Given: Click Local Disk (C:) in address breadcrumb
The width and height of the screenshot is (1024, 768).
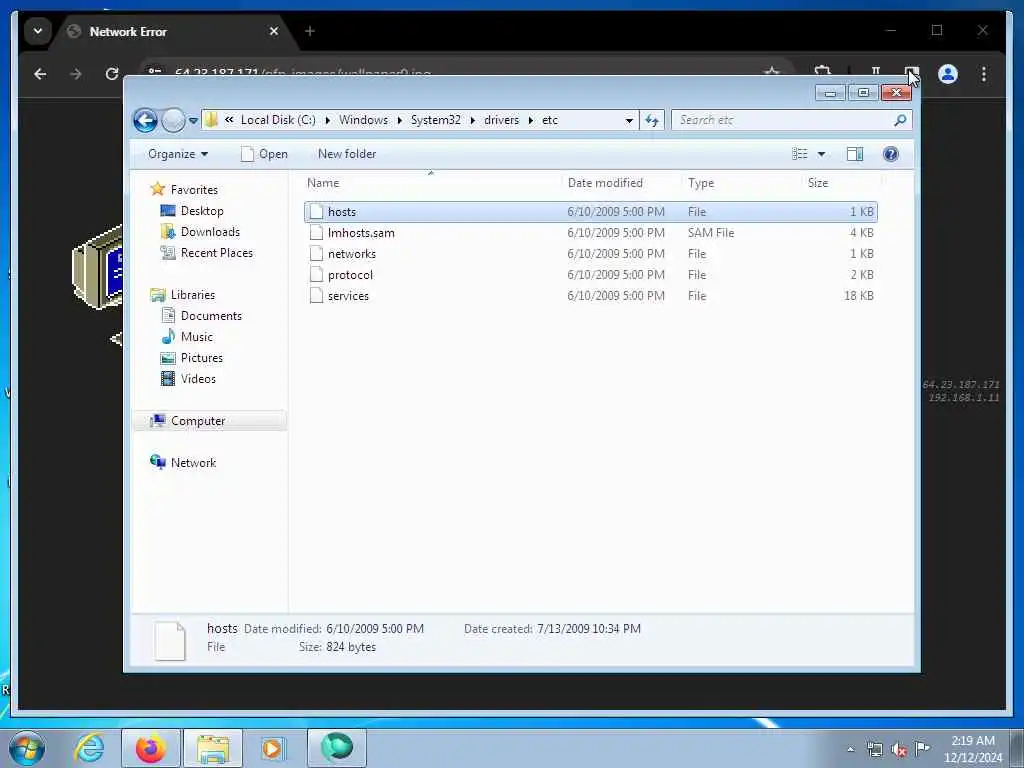Looking at the screenshot, I should (278, 120).
